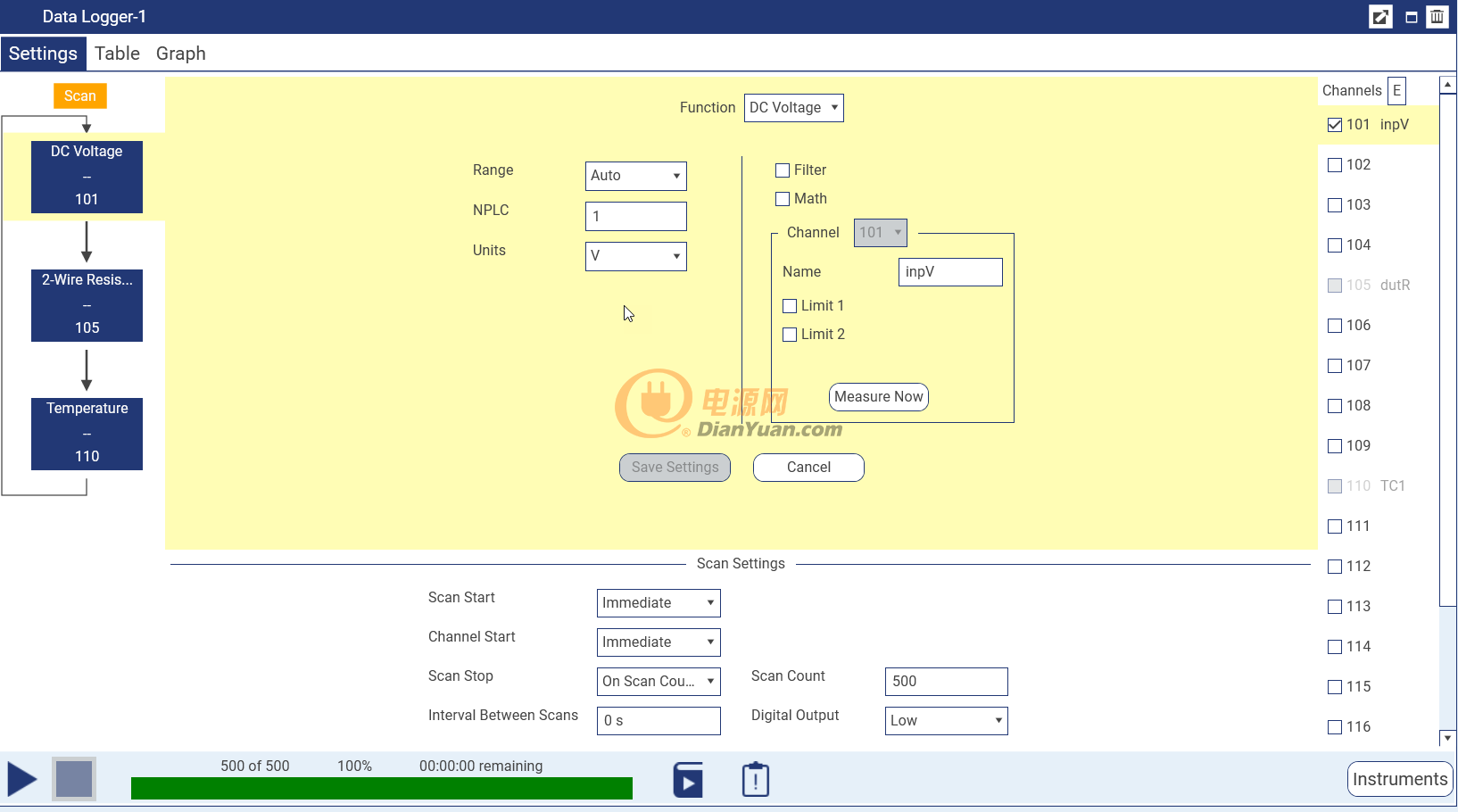The image size is (1458, 812).
Task: Select the DC Voltage 101 scan block
Action: click(x=87, y=176)
